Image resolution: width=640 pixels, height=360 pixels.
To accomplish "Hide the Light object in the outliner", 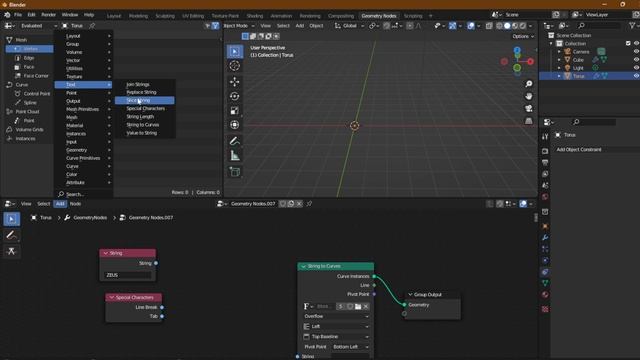I will tap(636, 68).
